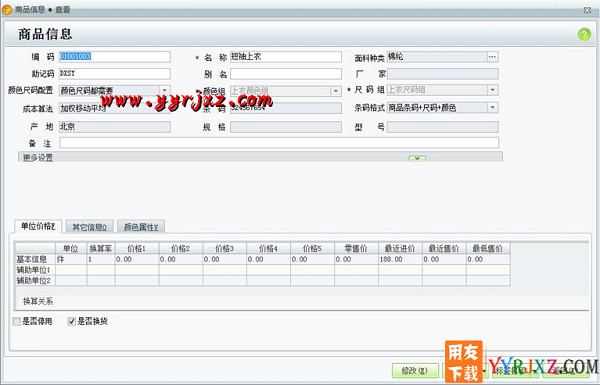Expand the 更多设置 chevron arrow
Image resolution: width=600 pixels, height=385 pixels.
click(x=417, y=158)
